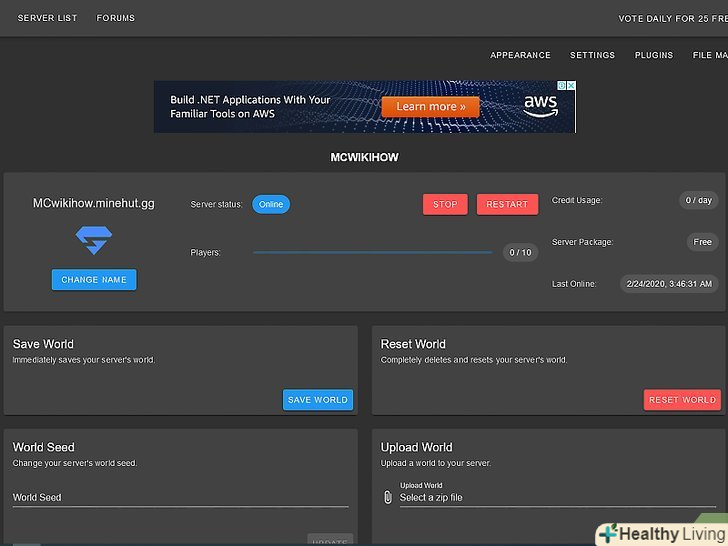The image size is (728, 546).
Task: Click the paperclip upload icon
Action: click(388, 497)
